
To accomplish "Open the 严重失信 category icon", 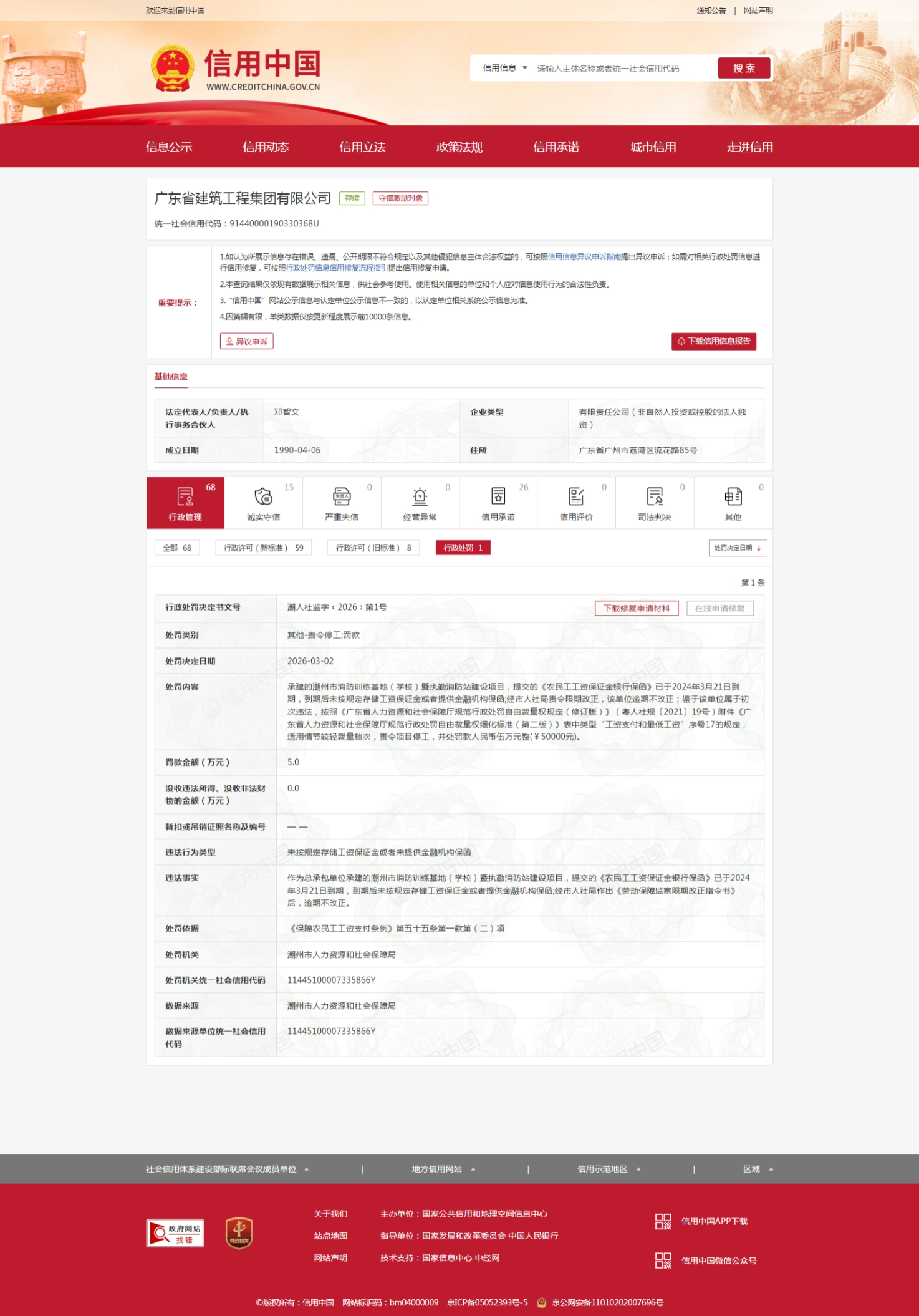I will pyautogui.click(x=342, y=496).
